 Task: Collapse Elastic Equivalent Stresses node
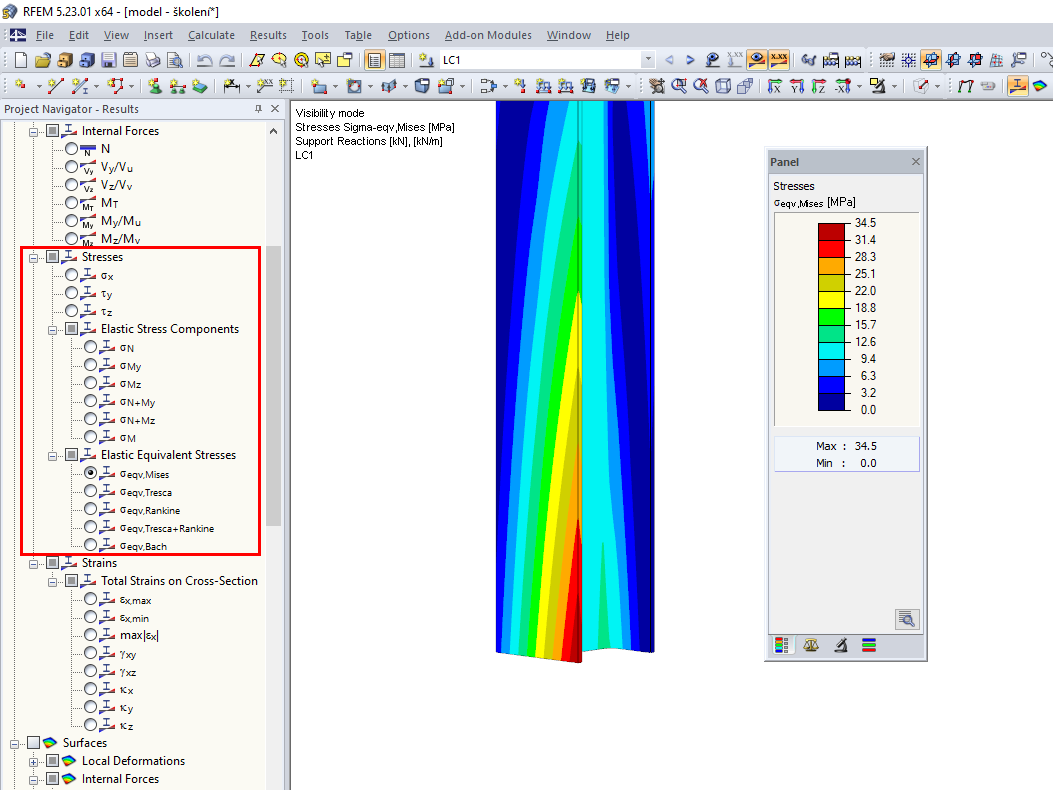click(52, 456)
